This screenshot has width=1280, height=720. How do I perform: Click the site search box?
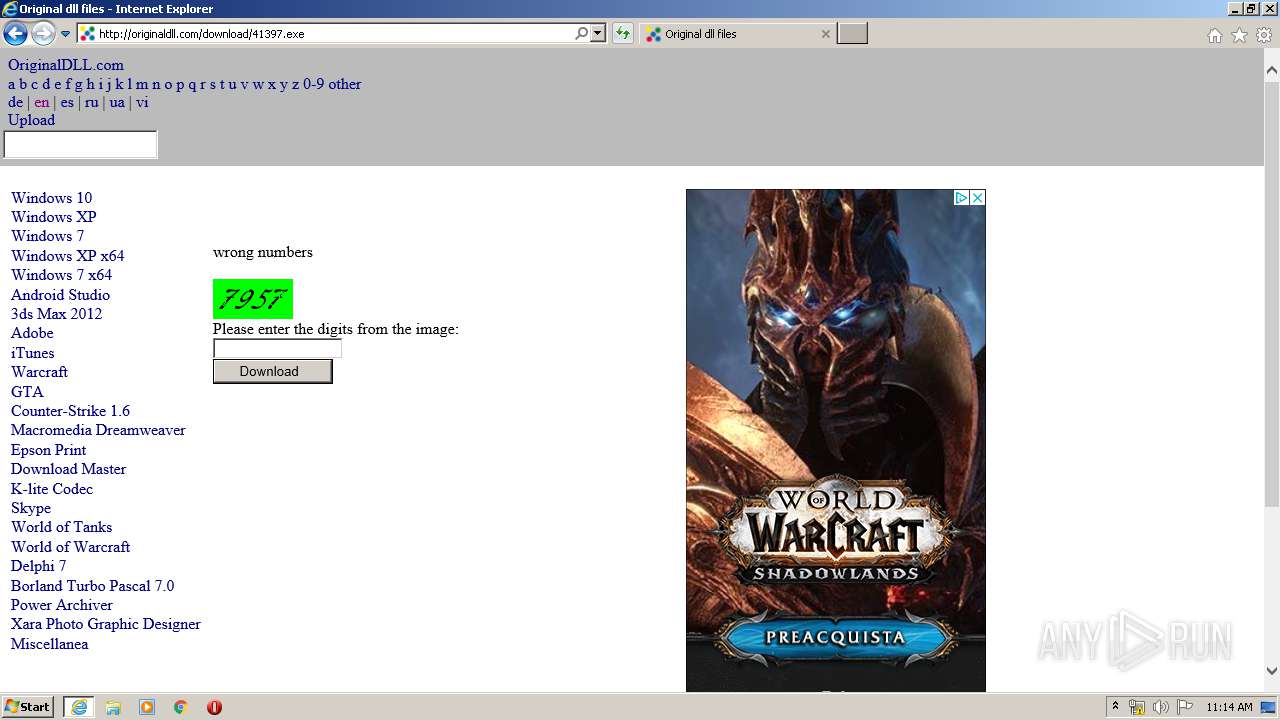(x=81, y=145)
